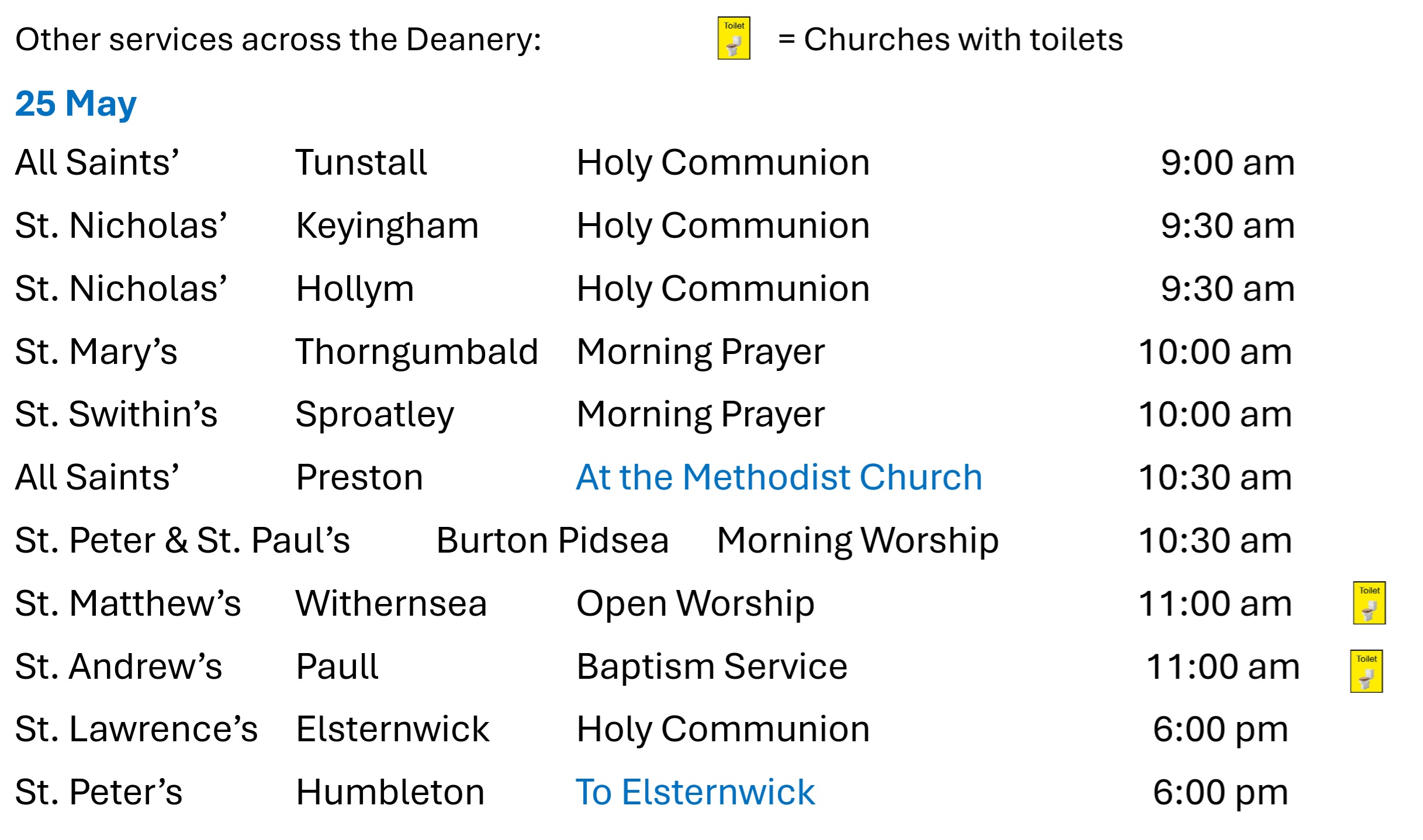Image resolution: width=1423 pixels, height=840 pixels.
Task: Click the Keyingham location text
Action: 387,227
